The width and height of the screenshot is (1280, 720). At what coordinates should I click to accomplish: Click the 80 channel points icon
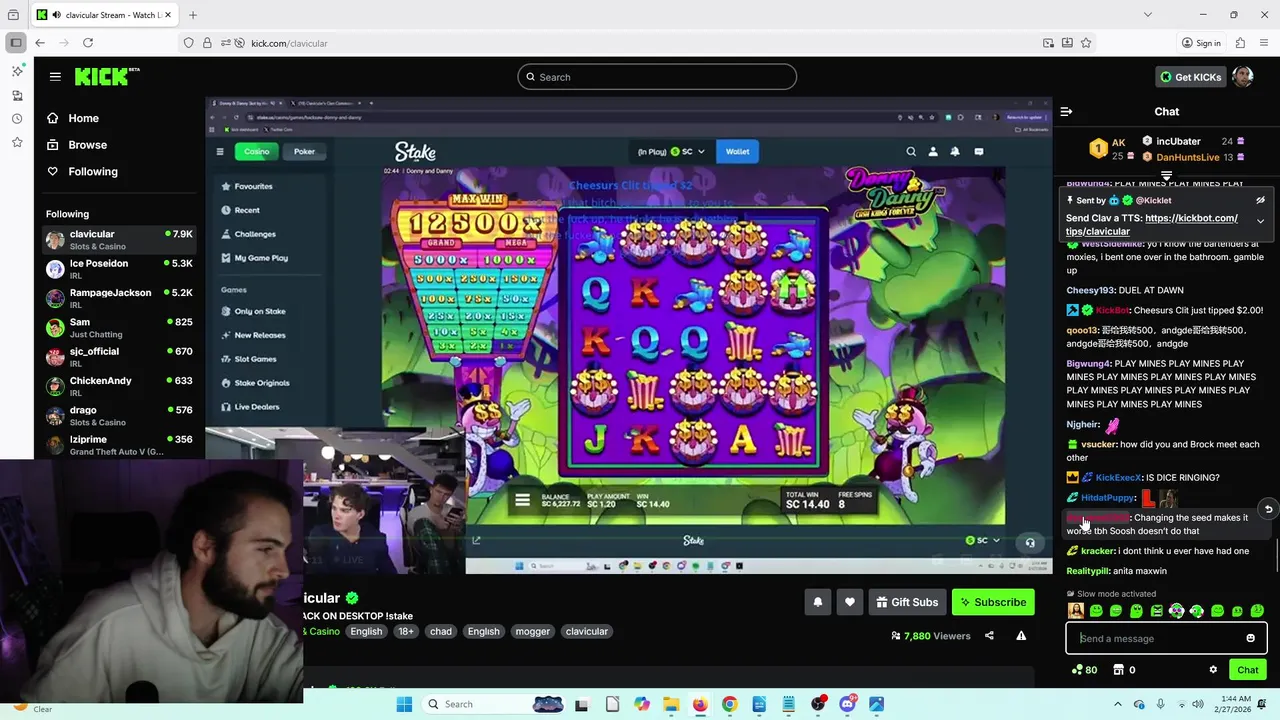pos(1084,670)
